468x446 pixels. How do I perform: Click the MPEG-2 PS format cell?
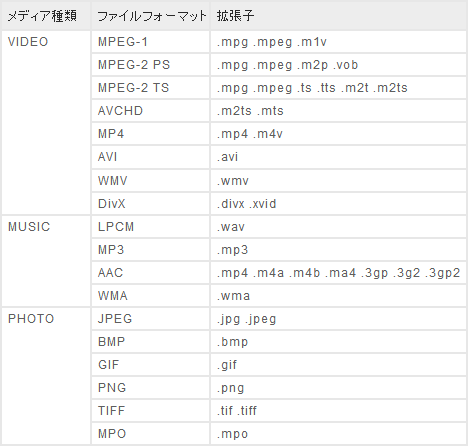click(x=151, y=65)
